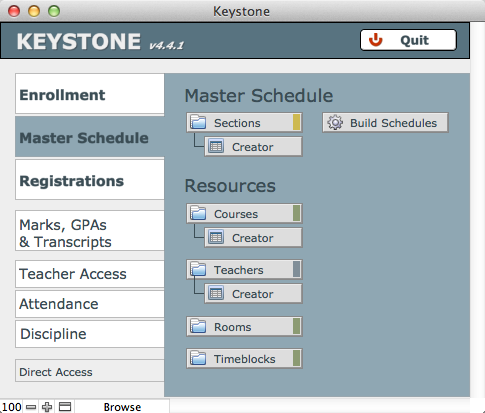This screenshot has width=485, height=413.
Task: Open the Direct Access section
Action: click(x=90, y=371)
